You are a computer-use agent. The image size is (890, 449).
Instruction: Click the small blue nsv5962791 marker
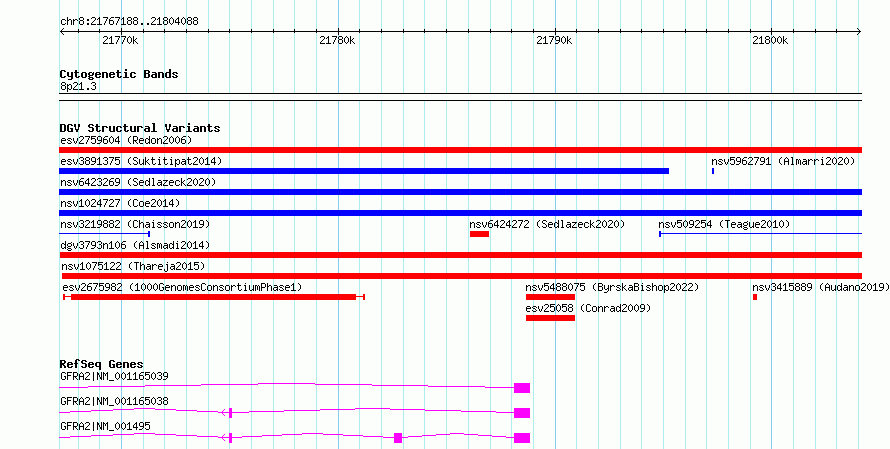pos(713,171)
